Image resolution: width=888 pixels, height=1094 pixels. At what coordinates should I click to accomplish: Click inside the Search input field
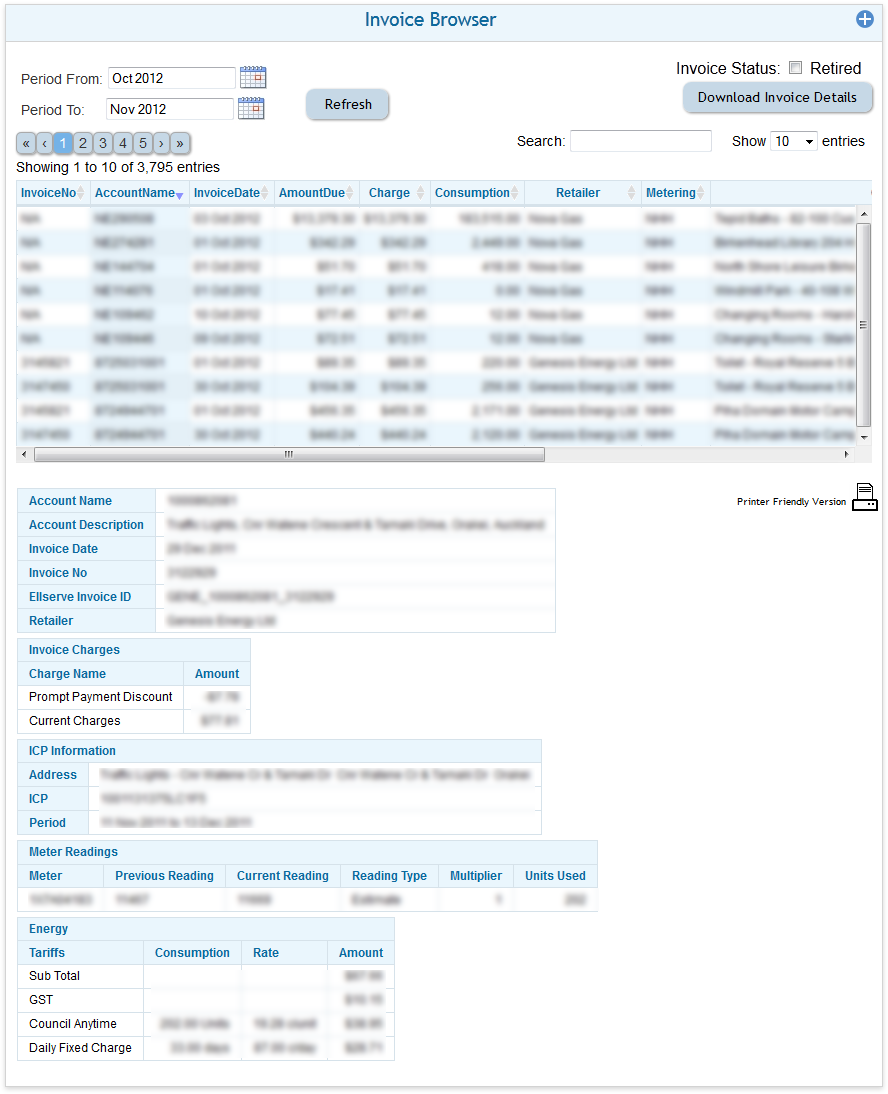(640, 142)
